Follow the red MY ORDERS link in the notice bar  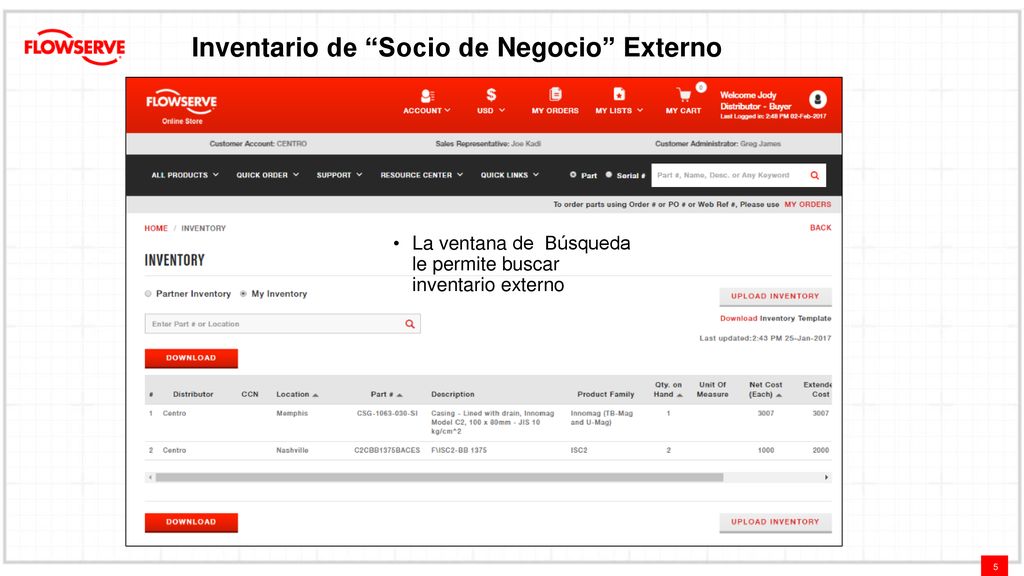click(x=808, y=204)
